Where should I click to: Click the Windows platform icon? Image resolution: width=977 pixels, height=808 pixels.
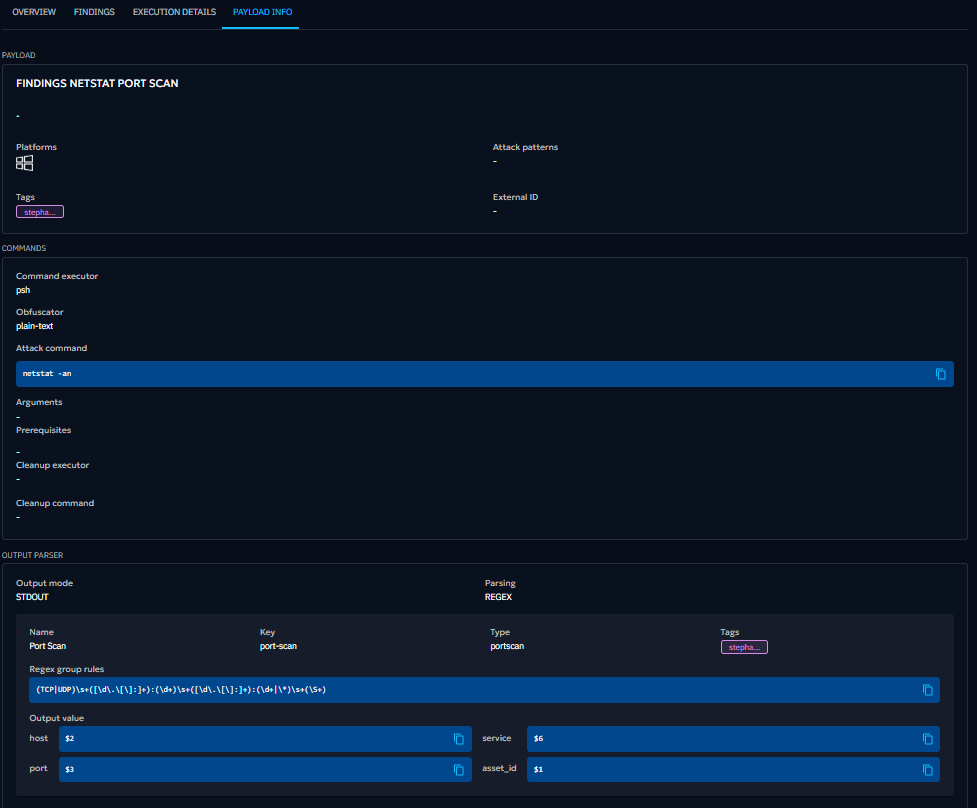[x=25, y=163]
